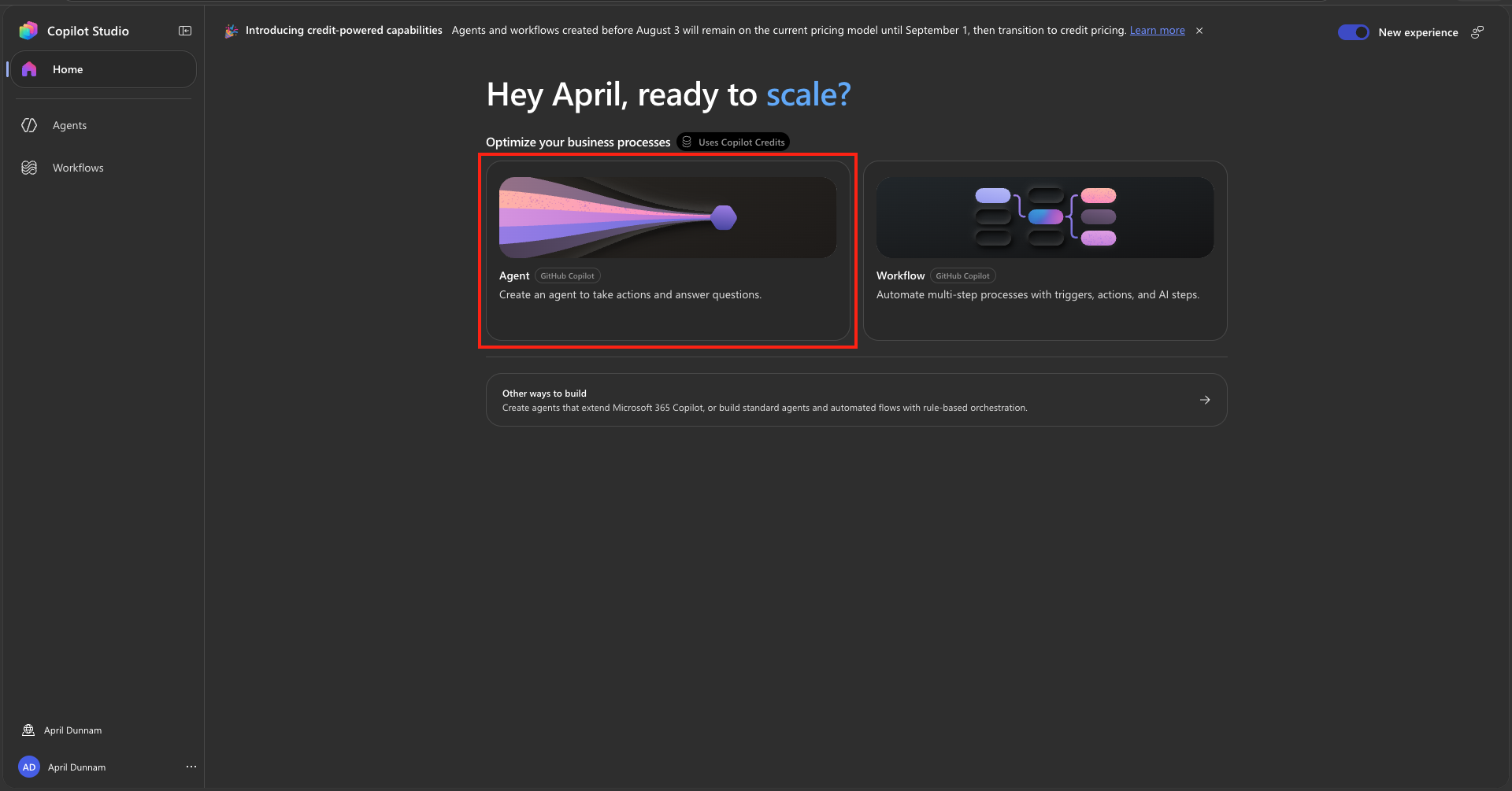Open the Other ways to build option

pos(857,400)
